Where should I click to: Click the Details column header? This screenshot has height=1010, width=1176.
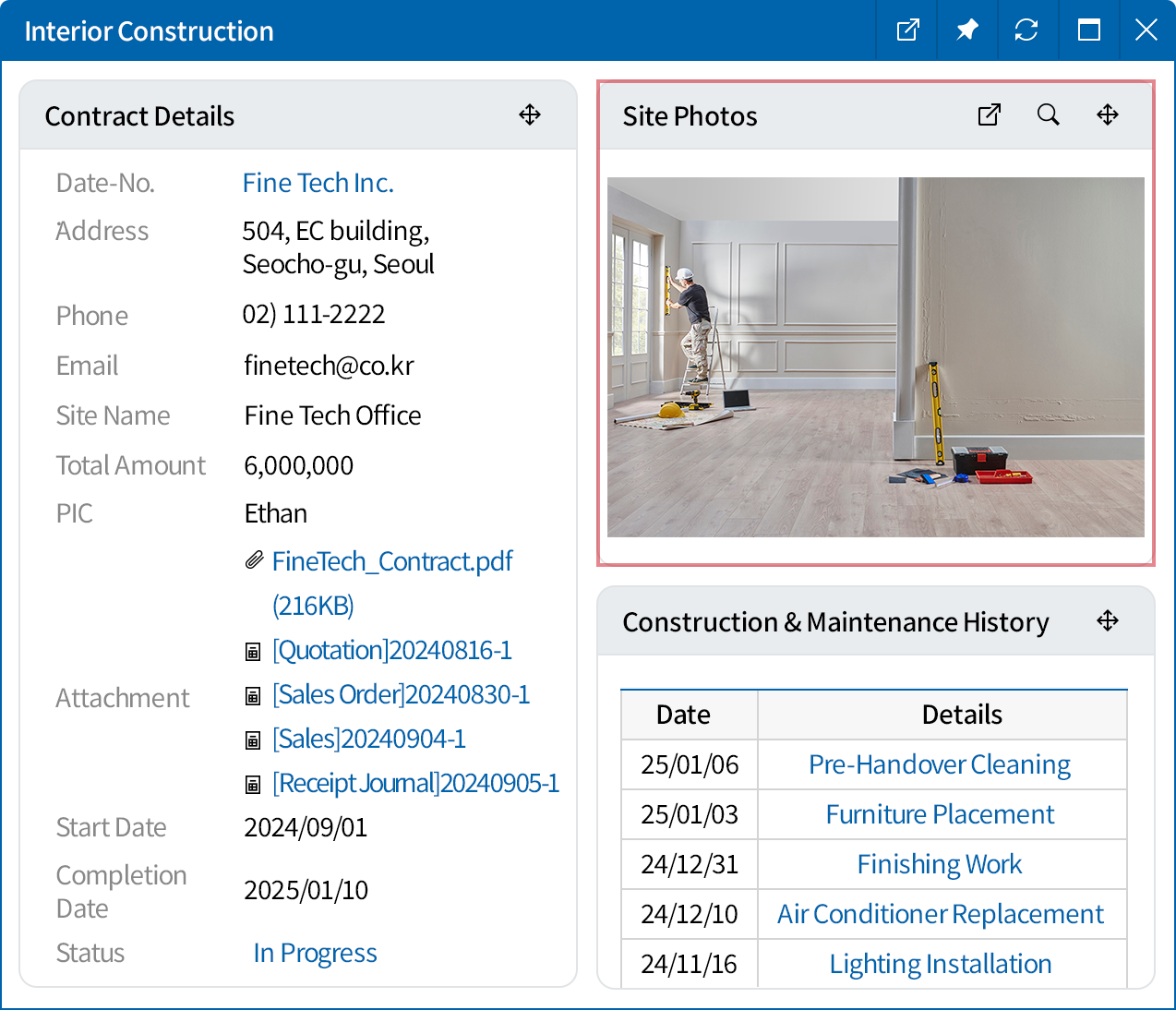tap(961, 715)
